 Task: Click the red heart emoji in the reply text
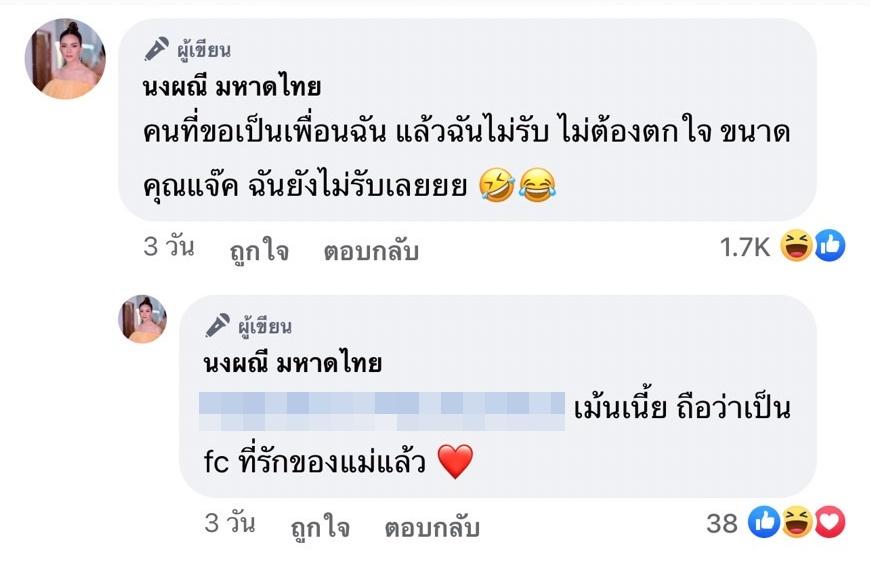[x=455, y=461]
